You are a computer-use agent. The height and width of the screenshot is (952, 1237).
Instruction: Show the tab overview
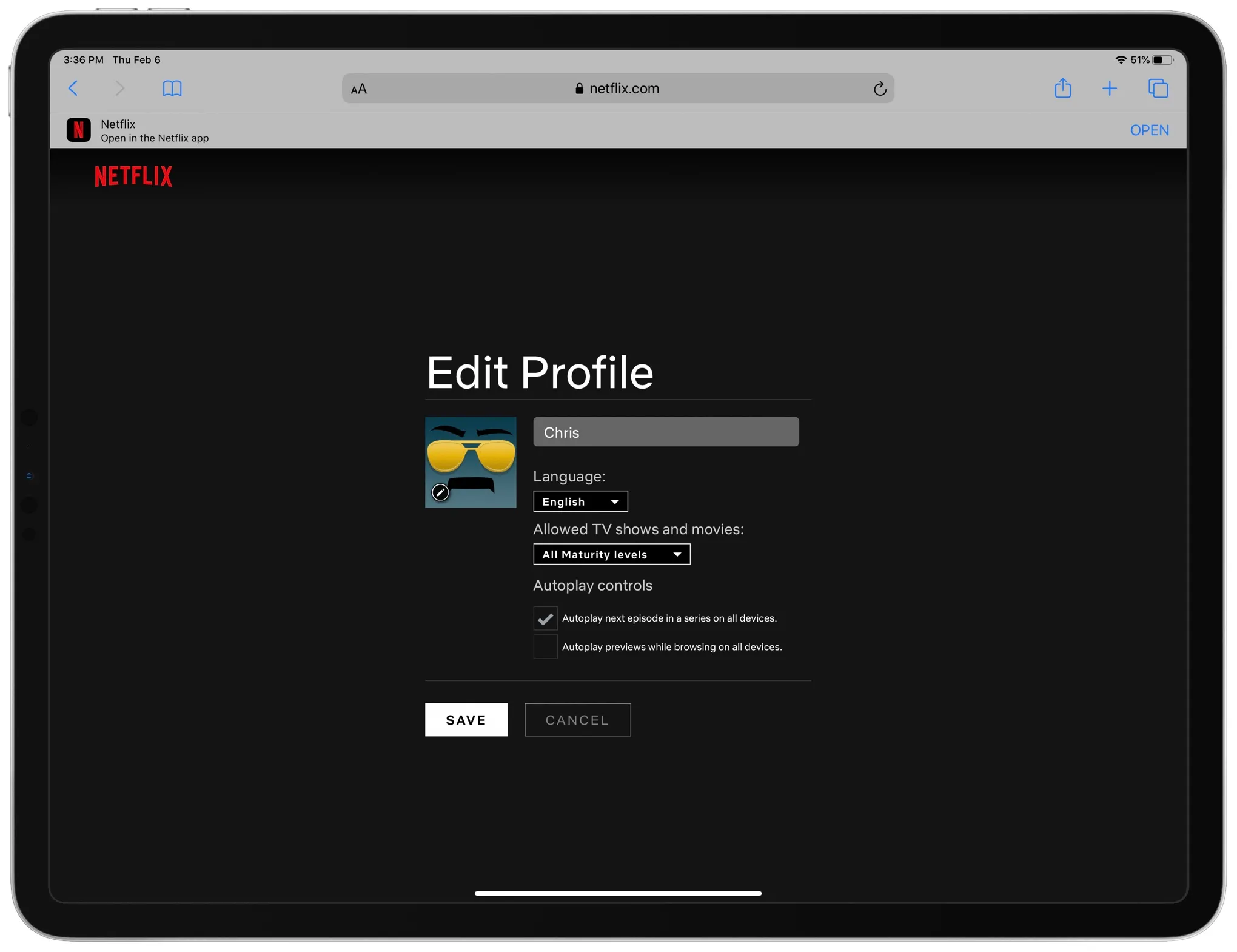pos(1158,89)
